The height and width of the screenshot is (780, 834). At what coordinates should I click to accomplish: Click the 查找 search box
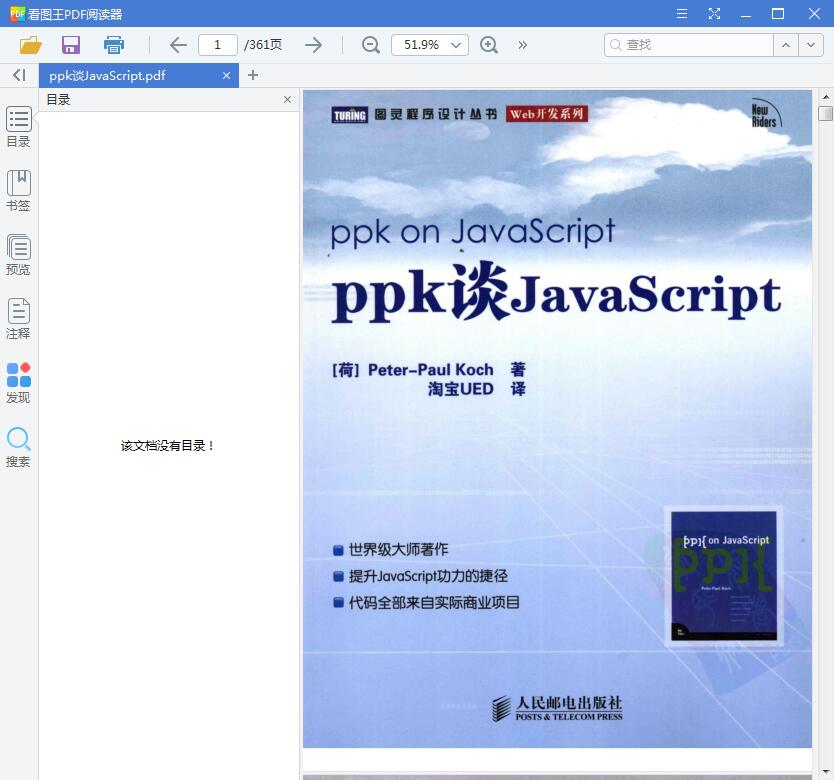[688, 45]
